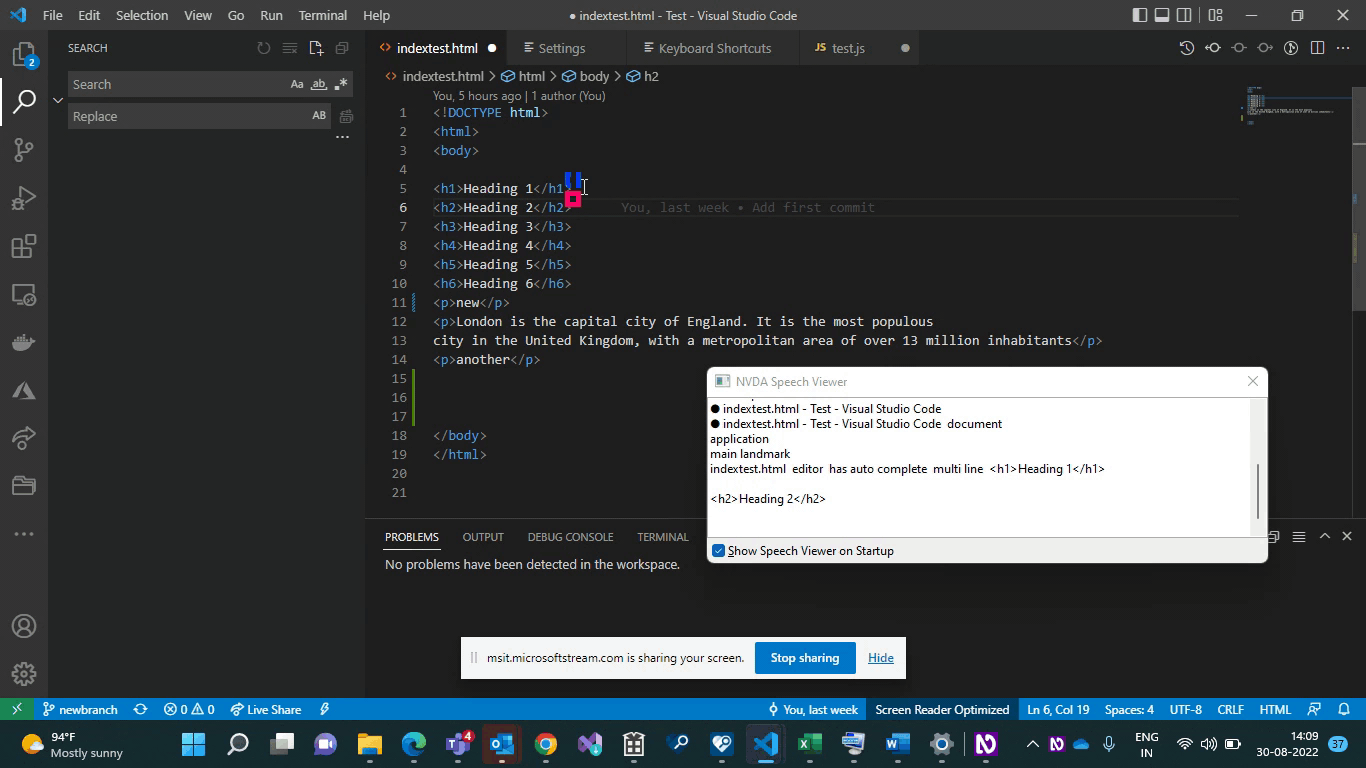
Task: Maximize the bottom panel with chevron
Action: [x=1325, y=536]
